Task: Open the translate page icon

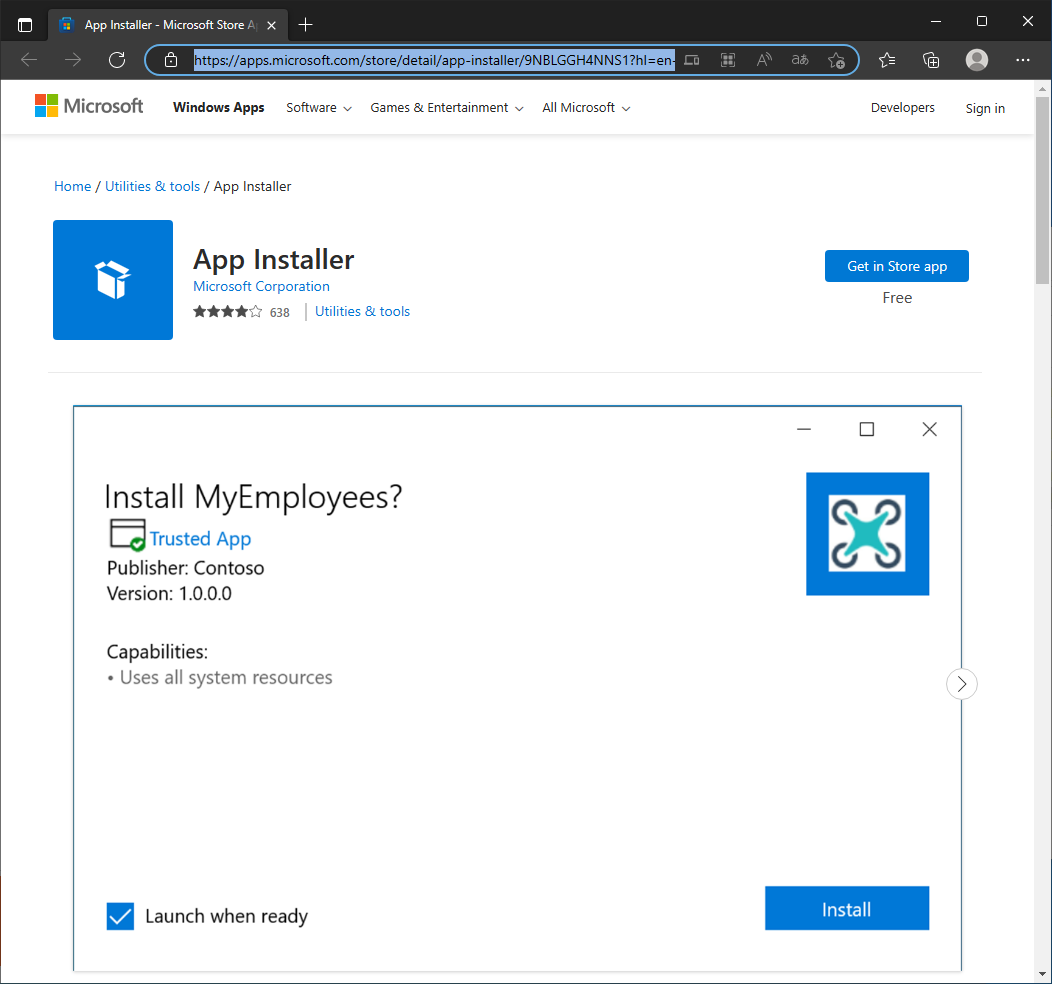Action: point(800,60)
